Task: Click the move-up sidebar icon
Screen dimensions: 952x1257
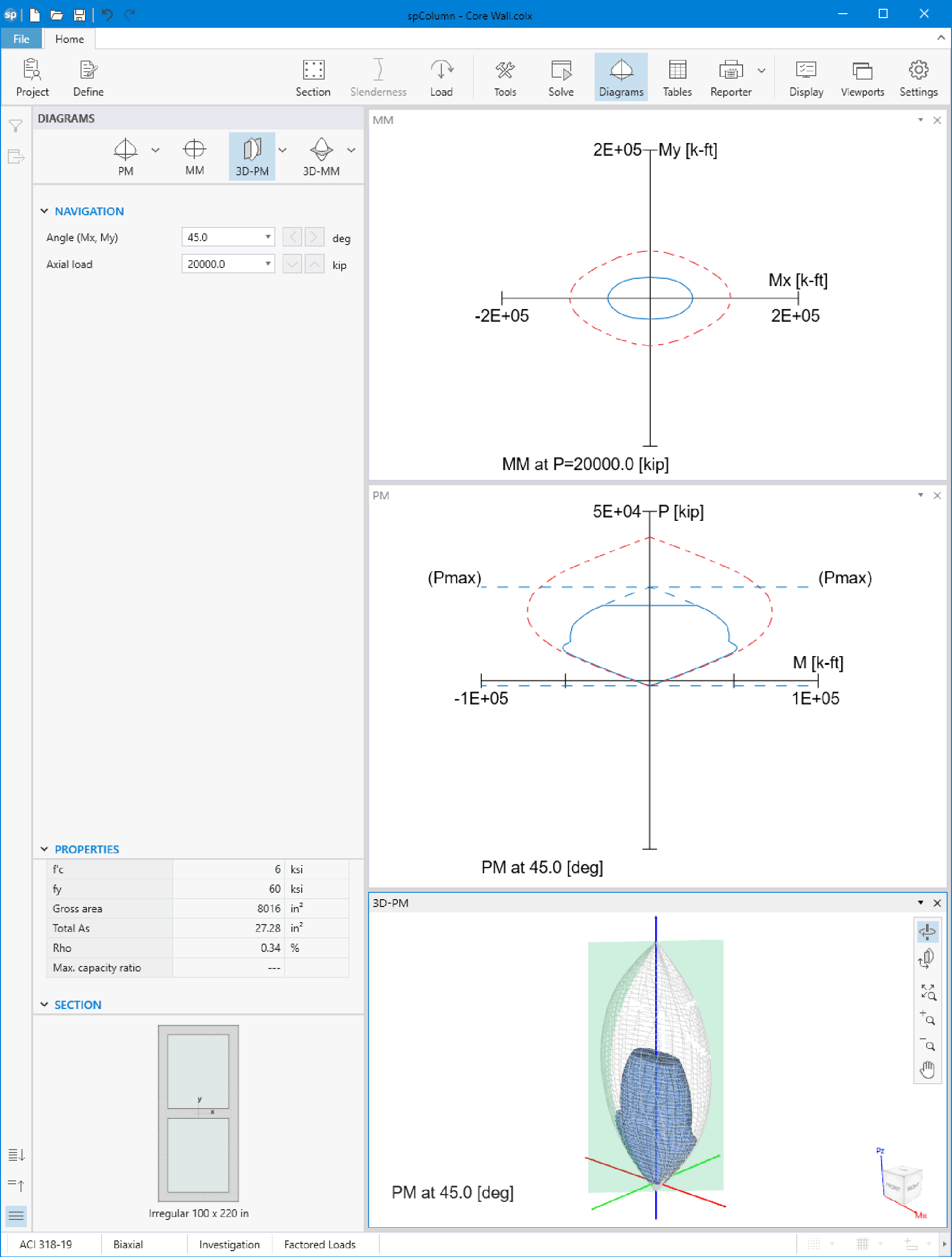Action: pyautogui.click(x=16, y=1185)
